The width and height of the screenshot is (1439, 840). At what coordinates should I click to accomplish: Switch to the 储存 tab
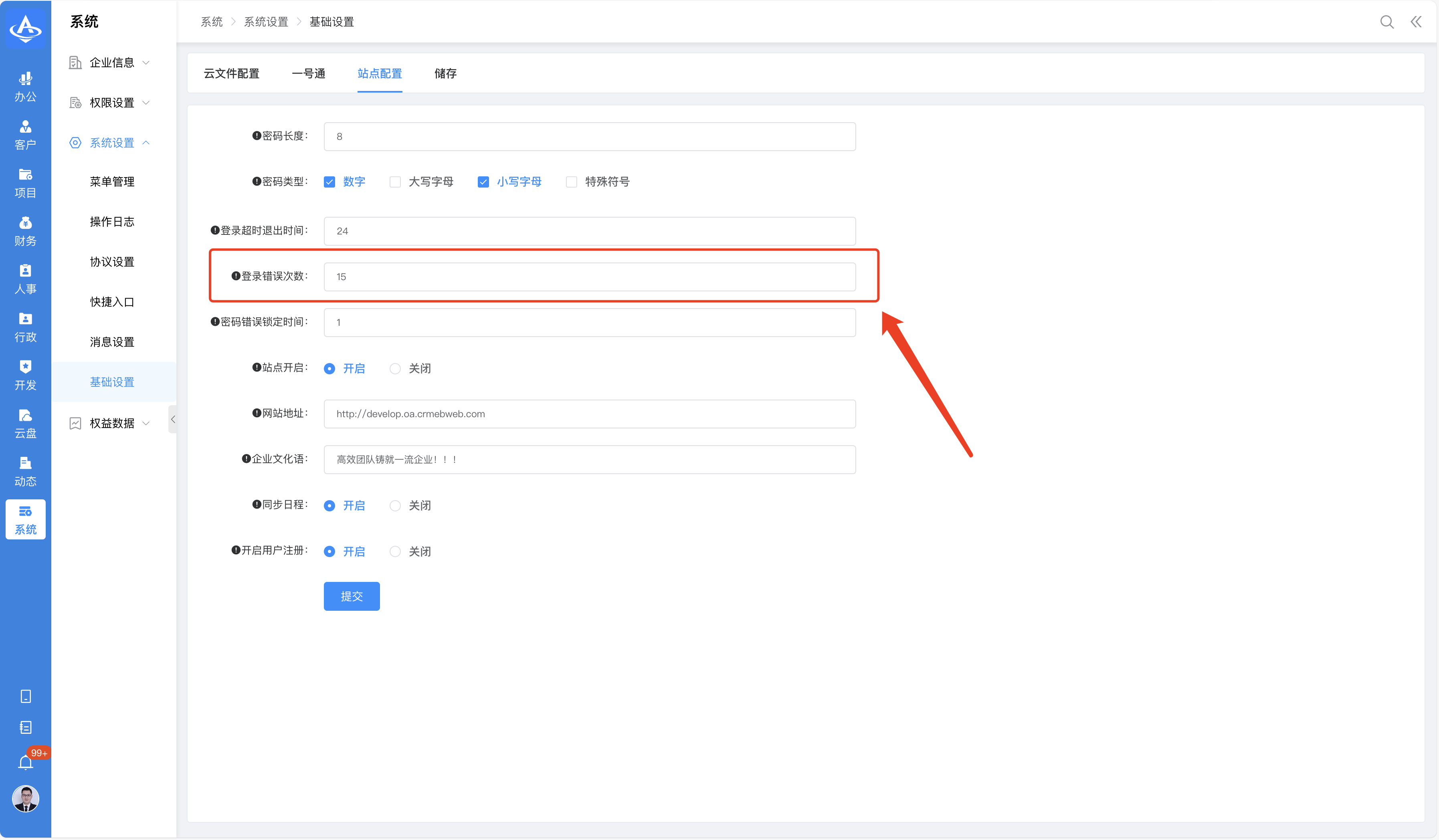click(445, 74)
